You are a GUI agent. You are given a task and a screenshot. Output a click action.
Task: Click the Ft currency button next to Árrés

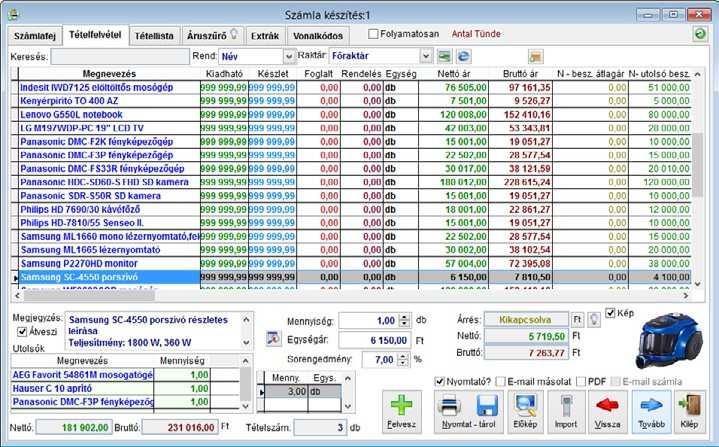[x=577, y=319]
